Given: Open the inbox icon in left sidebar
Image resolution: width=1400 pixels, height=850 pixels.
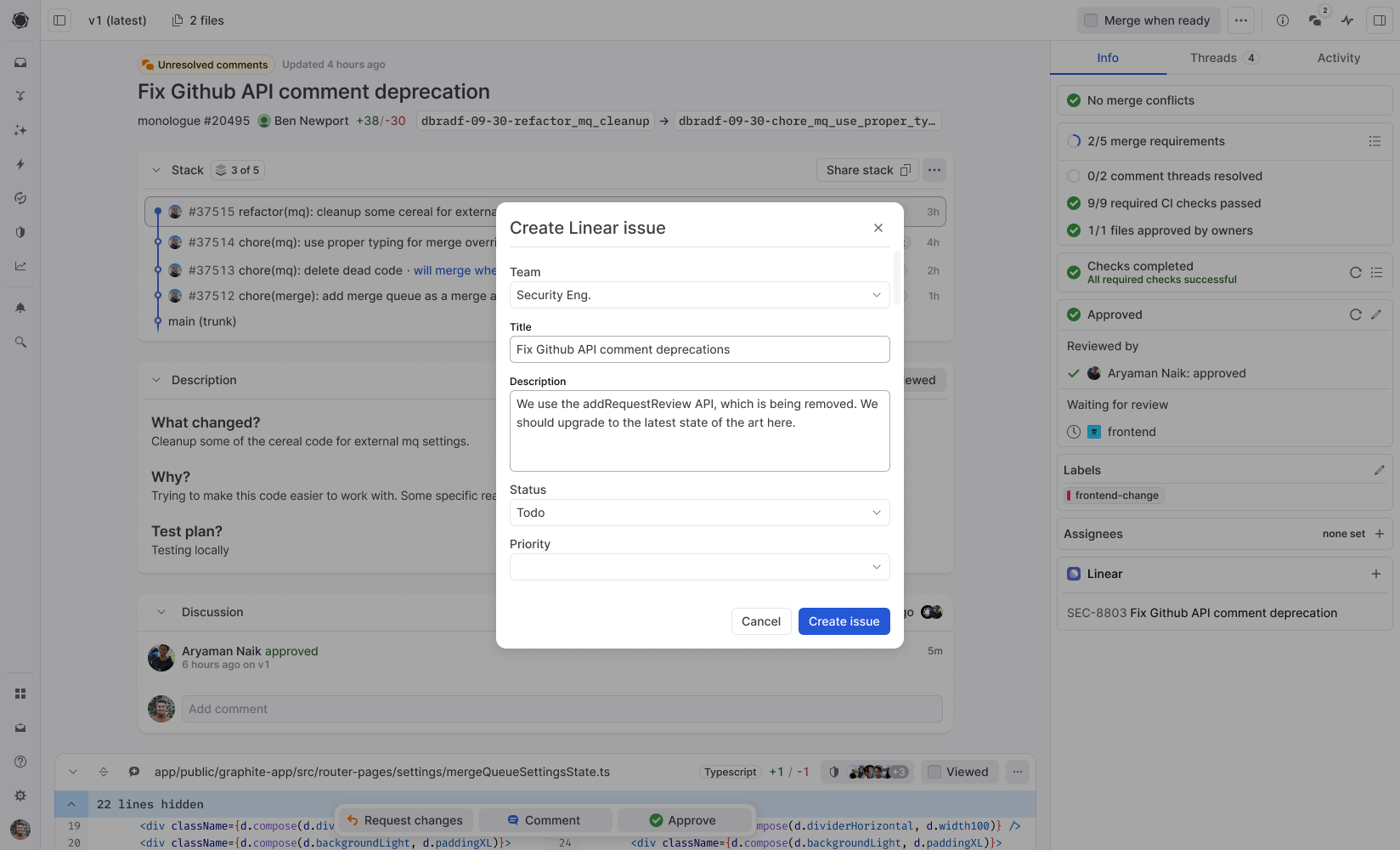Looking at the screenshot, I should [20, 62].
